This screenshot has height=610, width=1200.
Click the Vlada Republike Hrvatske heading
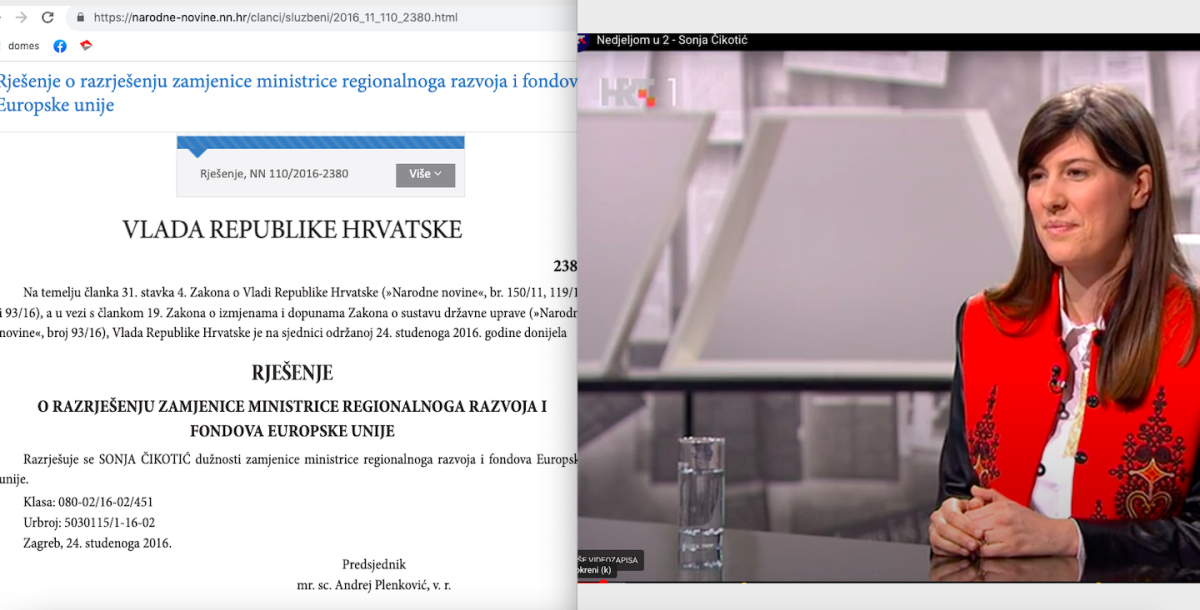tap(292, 230)
